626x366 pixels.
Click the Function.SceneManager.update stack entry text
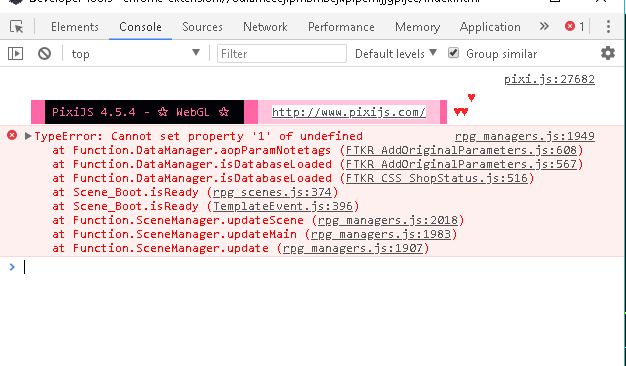coord(171,248)
